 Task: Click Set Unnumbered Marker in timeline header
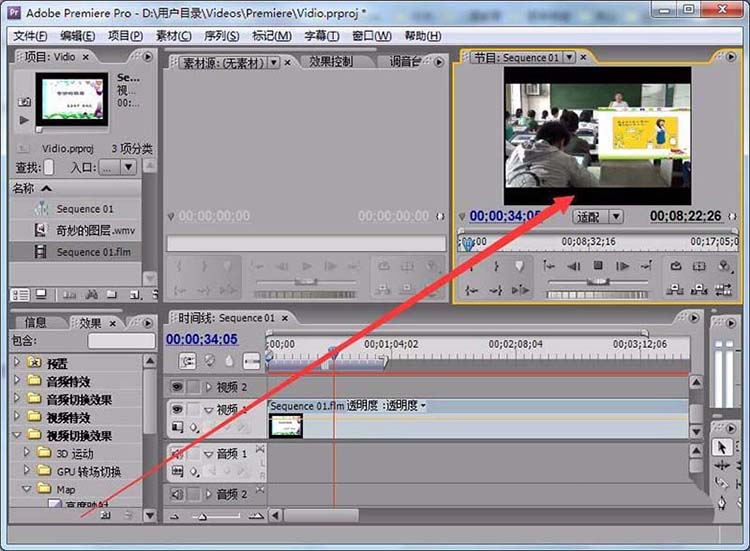pyautogui.click(x=229, y=361)
